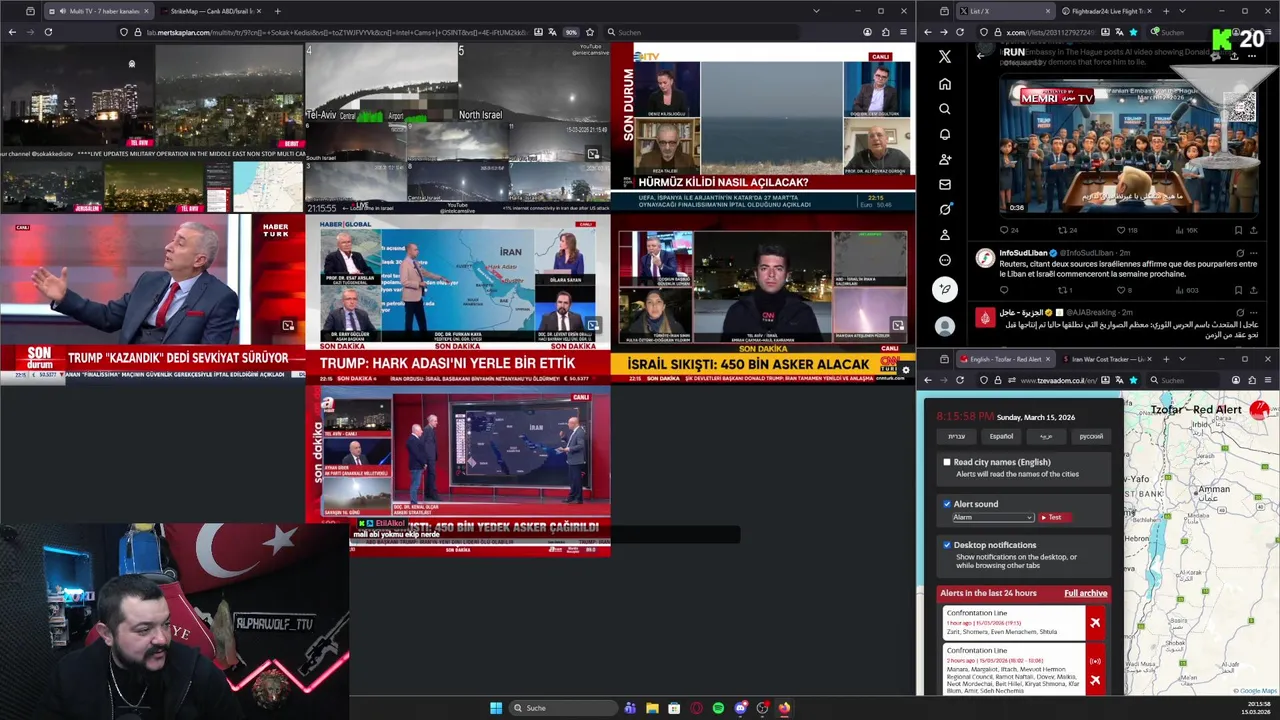
Task: Open the tab list dropdown in the Multi TV window
Action: [817, 11]
